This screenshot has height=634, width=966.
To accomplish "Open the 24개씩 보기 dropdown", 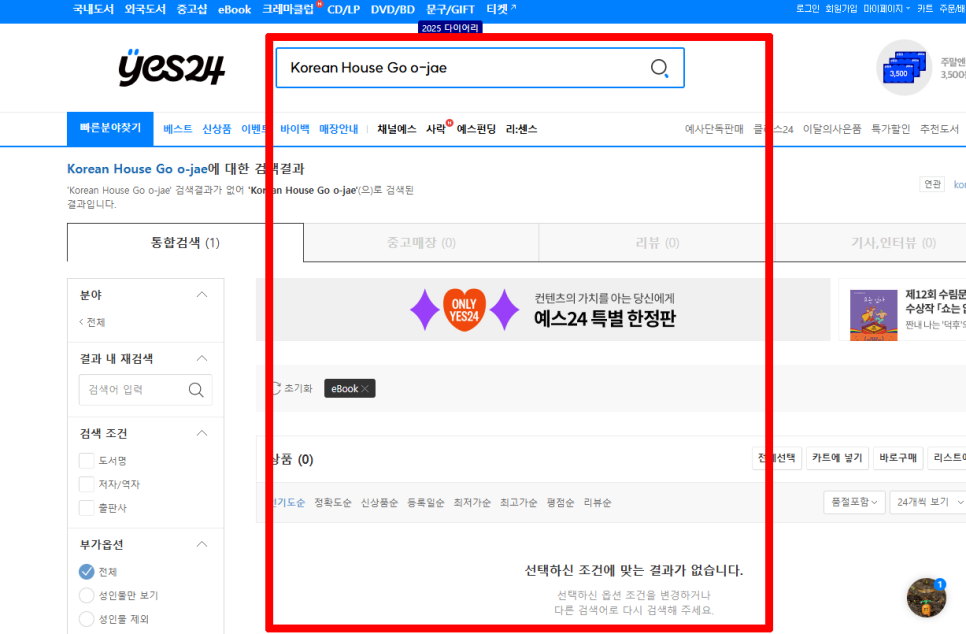I will (928, 502).
